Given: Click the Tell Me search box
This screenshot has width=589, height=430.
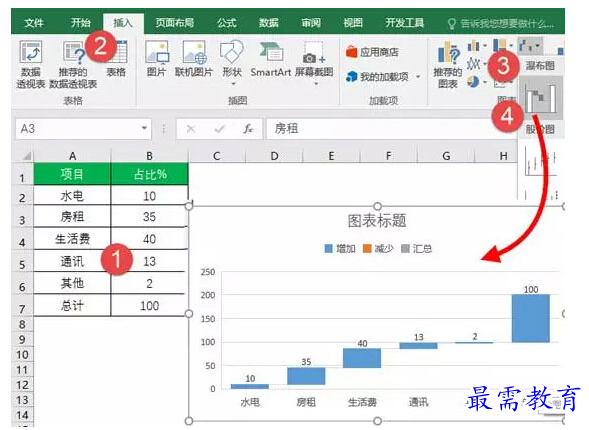Looking at the screenshot, I should (x=501, y=24).
